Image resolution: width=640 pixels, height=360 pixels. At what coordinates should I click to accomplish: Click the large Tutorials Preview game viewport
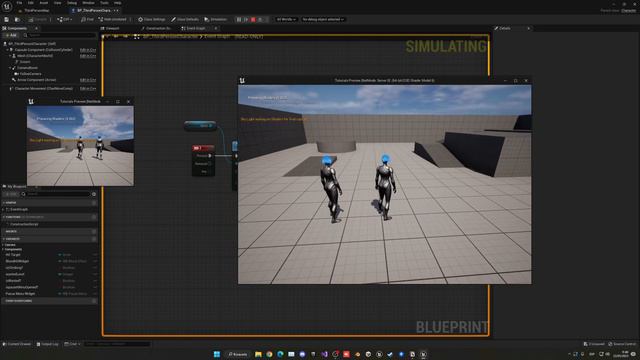tap(384, 184)
